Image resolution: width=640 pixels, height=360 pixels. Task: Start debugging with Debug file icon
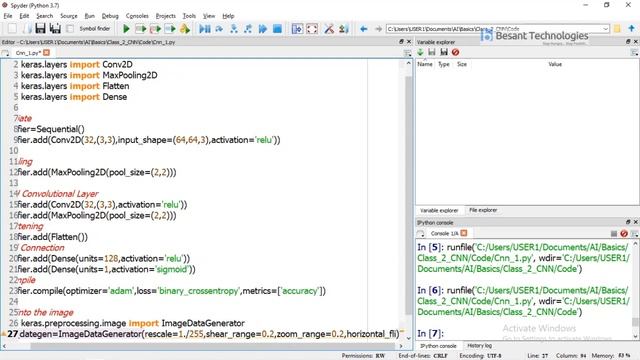click(204, 29)
